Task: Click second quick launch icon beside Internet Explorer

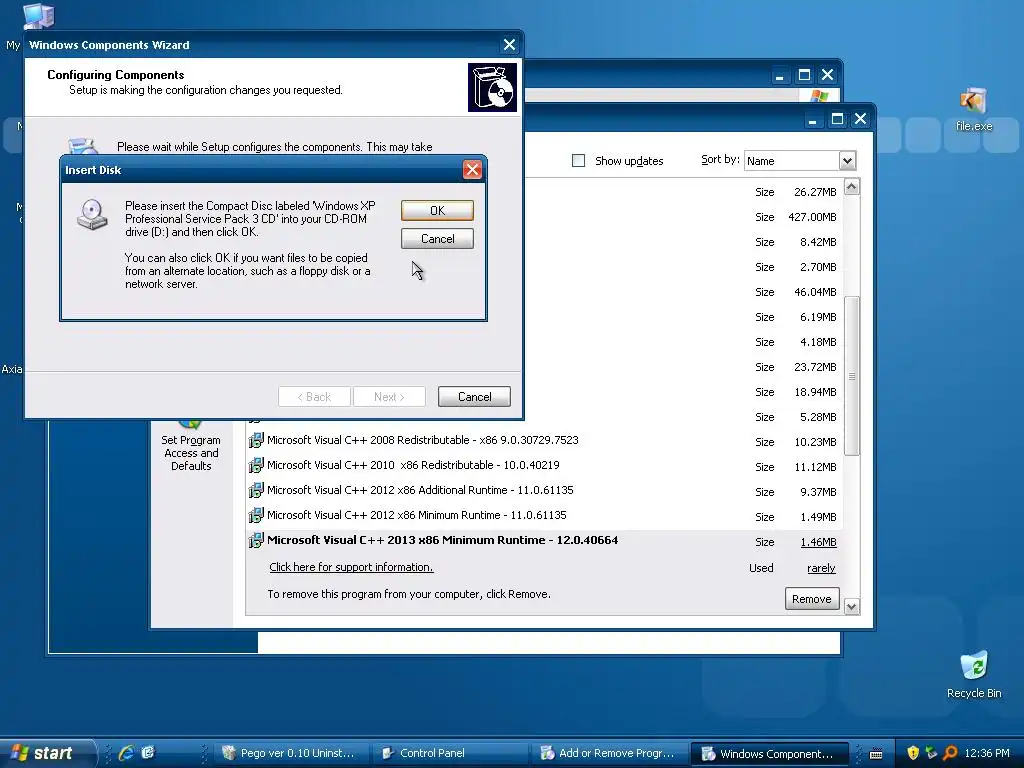Action: (x=148, y=753)
